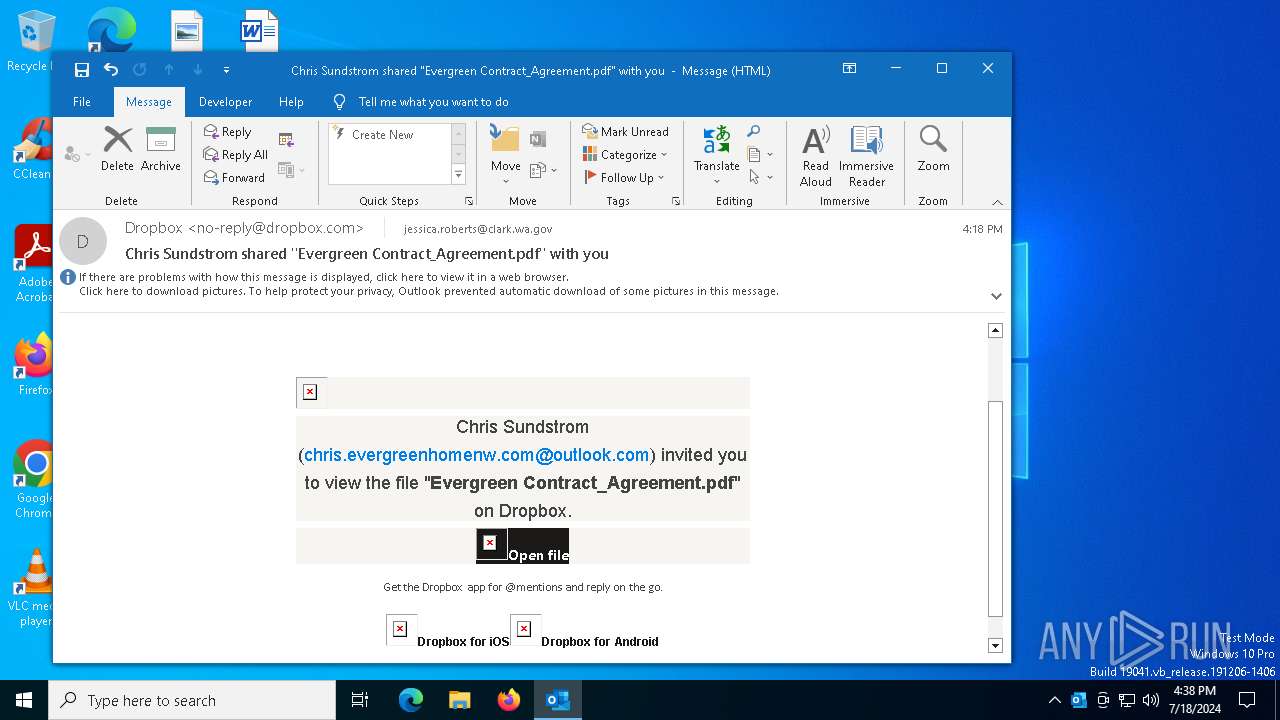
Task: Mark the message as Unread
Action: point(625,132)
